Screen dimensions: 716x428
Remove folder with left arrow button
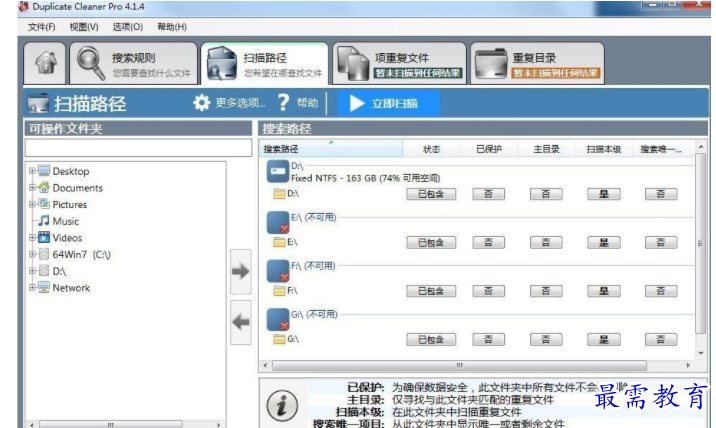click(x=241, y=322)
